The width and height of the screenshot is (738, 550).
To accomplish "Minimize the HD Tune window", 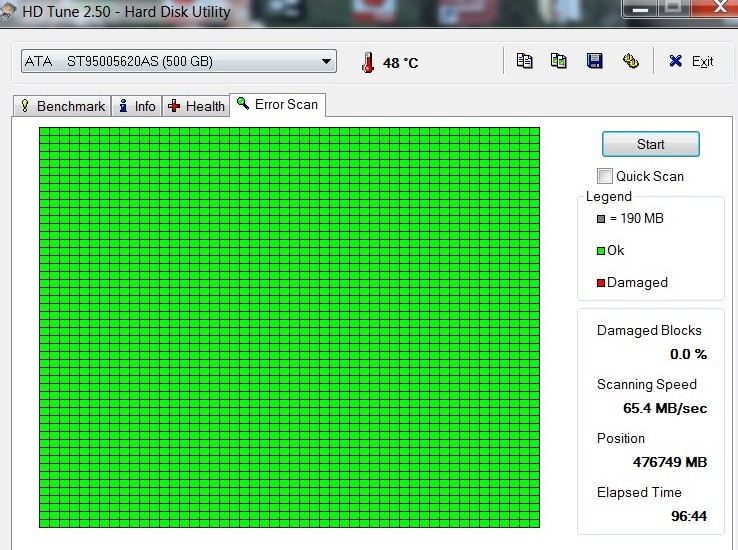I will pyautogui.click(x=641, y=7).
